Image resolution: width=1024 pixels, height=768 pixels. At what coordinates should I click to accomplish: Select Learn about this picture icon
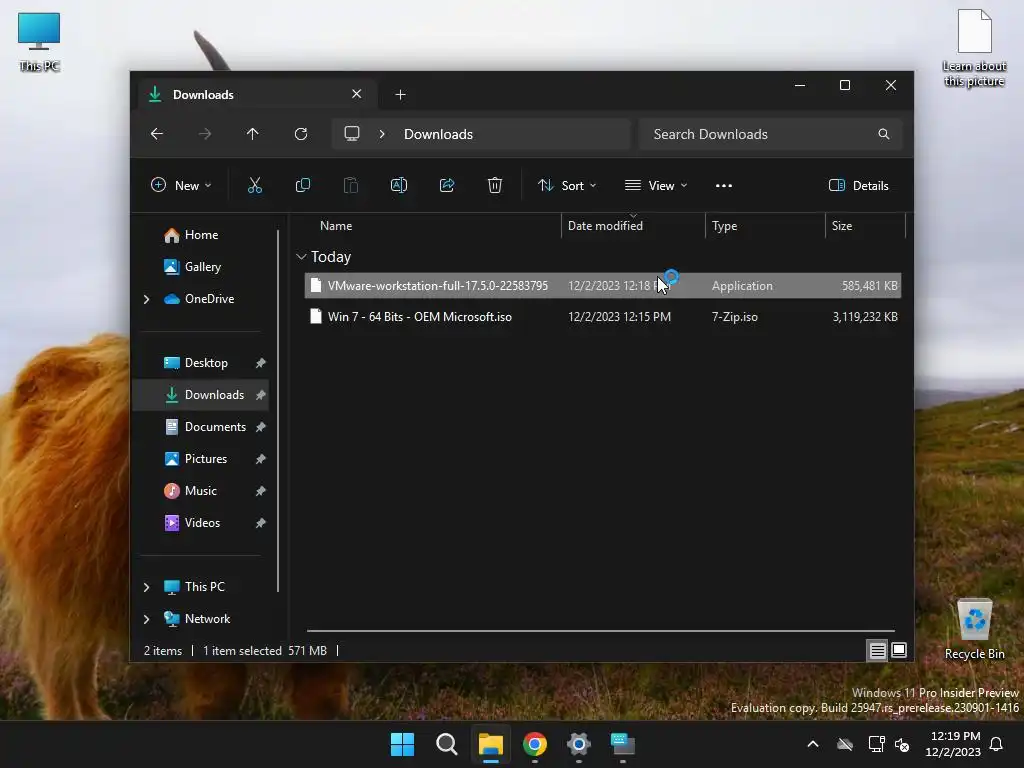[x=974, y=48]
